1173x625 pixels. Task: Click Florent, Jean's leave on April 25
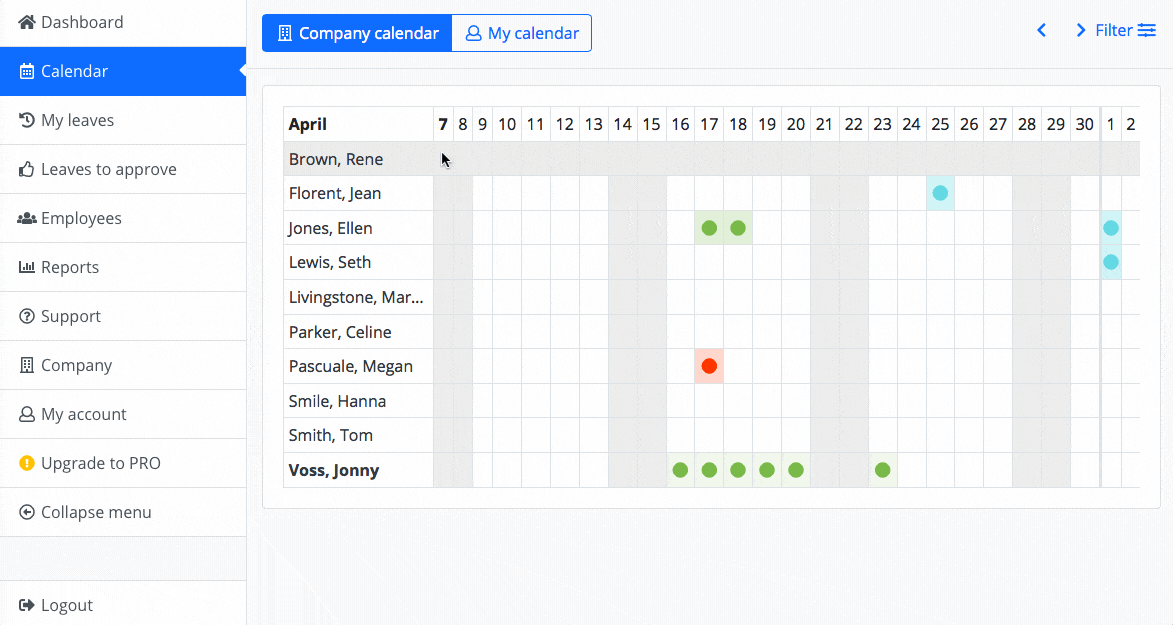940,193
